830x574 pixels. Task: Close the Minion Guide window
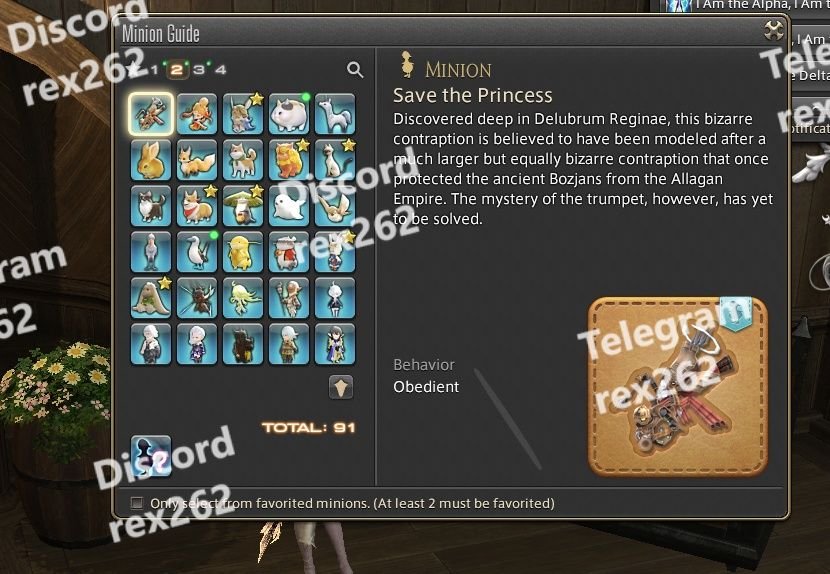[774, 30]
